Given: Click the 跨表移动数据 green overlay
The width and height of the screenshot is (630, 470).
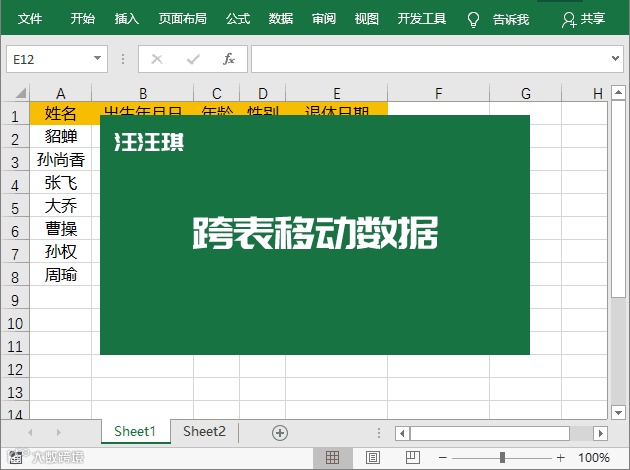Looking at the screenshot, I should [315, 235].
